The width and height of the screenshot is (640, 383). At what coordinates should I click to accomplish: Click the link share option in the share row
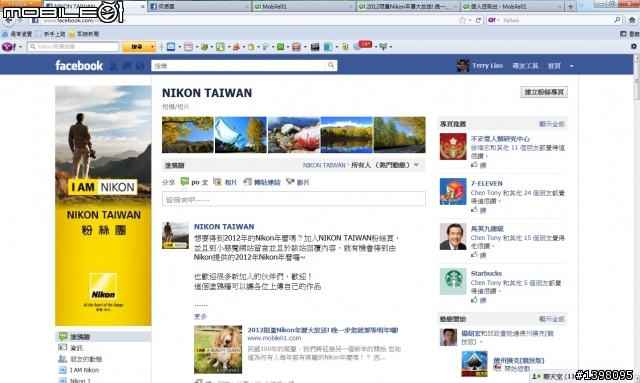pos(262,182)
